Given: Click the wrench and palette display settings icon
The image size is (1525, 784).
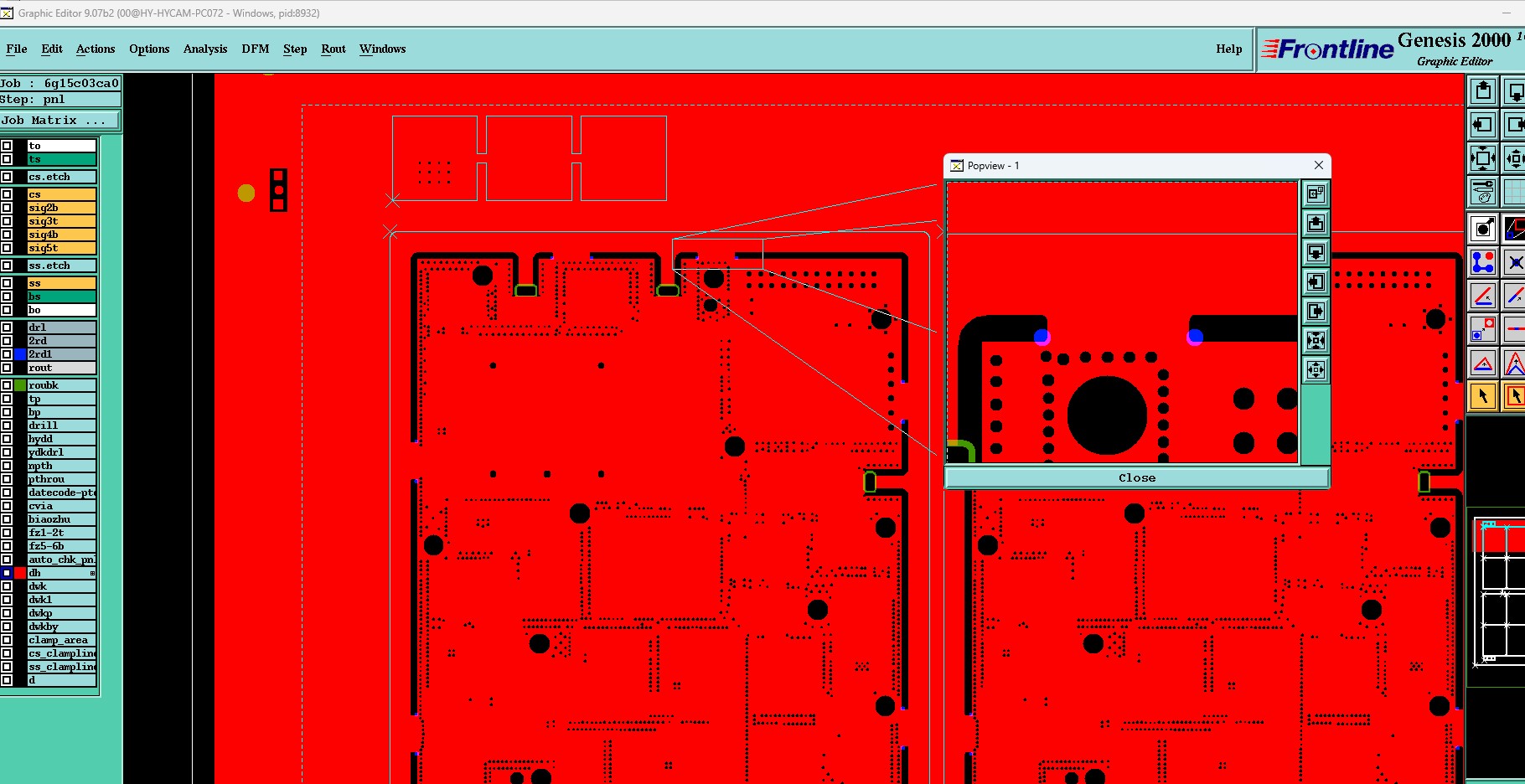Looking at the screenshot, I should point(1482,193).
